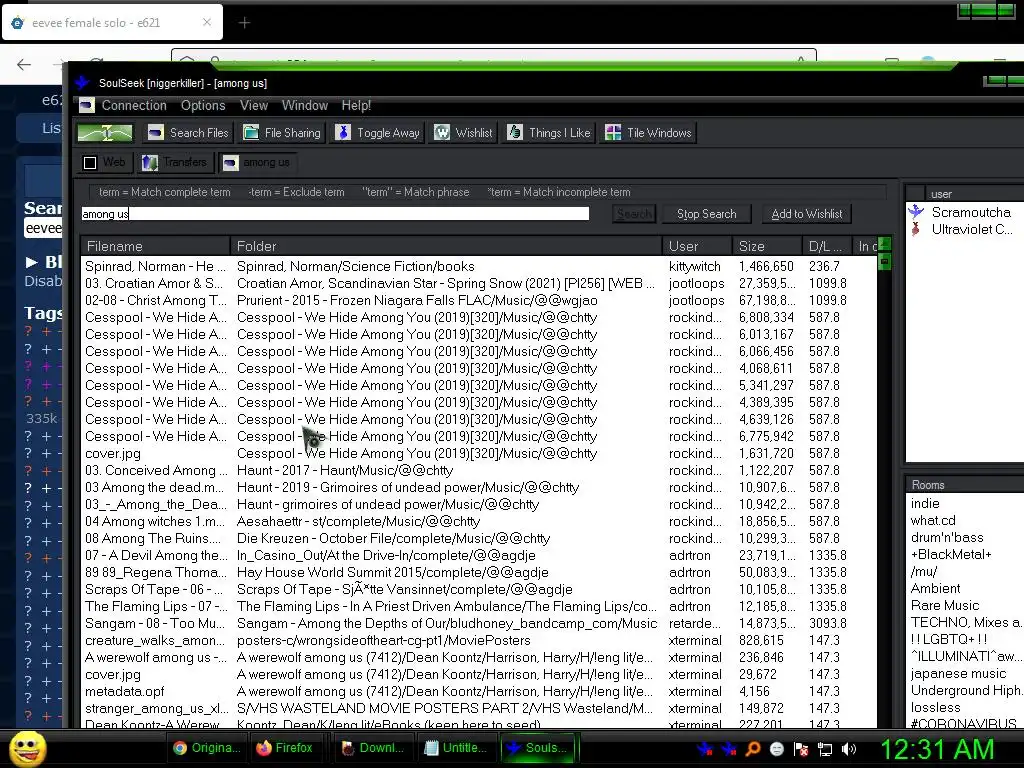The image size is (1024, 768).
Task: Switch to the Web window tab
Action: (104, 162)
